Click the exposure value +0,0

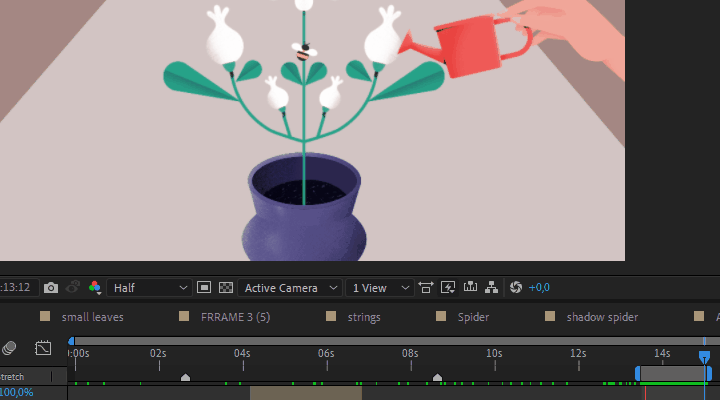(x=539, y=287)
